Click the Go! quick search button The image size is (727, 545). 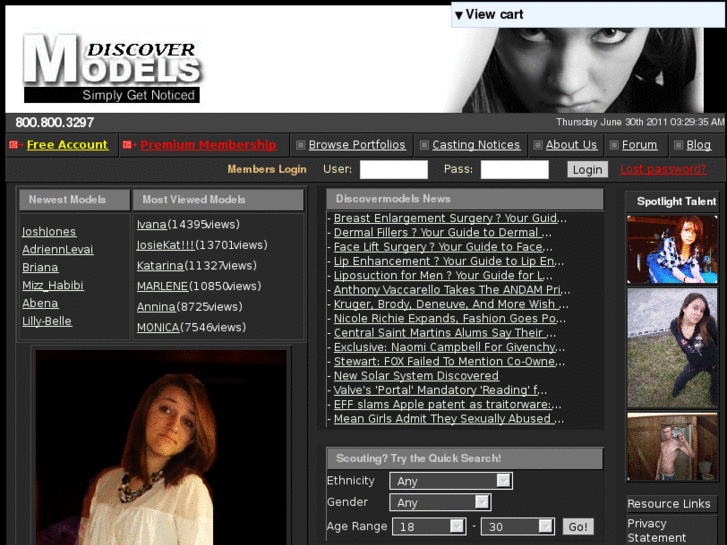[x=578, y=526]
